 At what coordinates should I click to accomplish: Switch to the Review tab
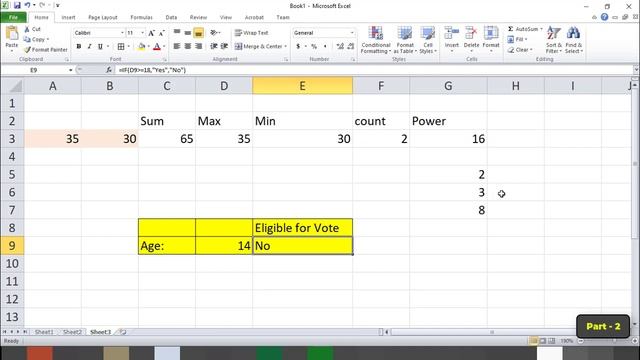pos(198,18)
